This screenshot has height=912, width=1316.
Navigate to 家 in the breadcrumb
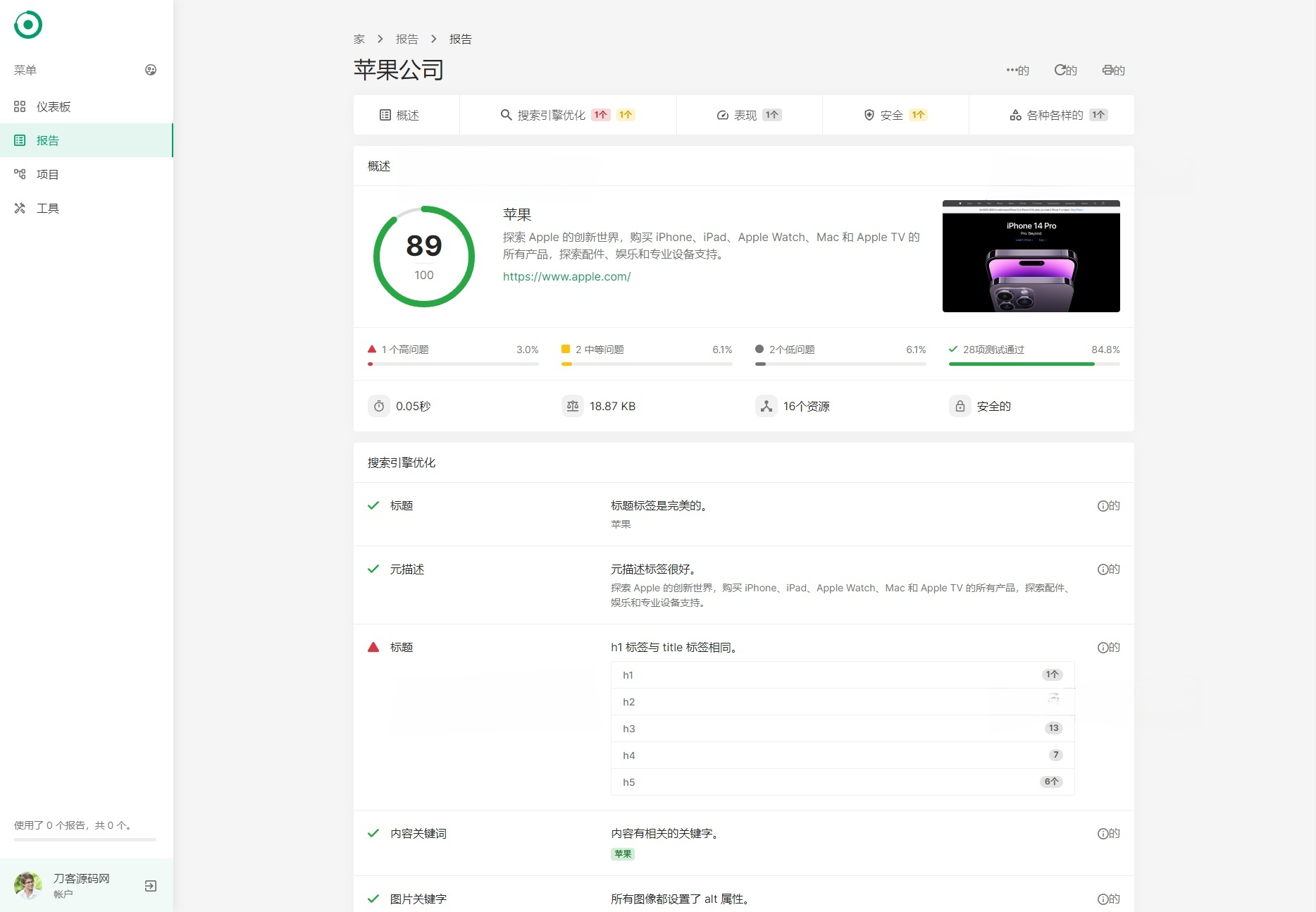point(359,39)
